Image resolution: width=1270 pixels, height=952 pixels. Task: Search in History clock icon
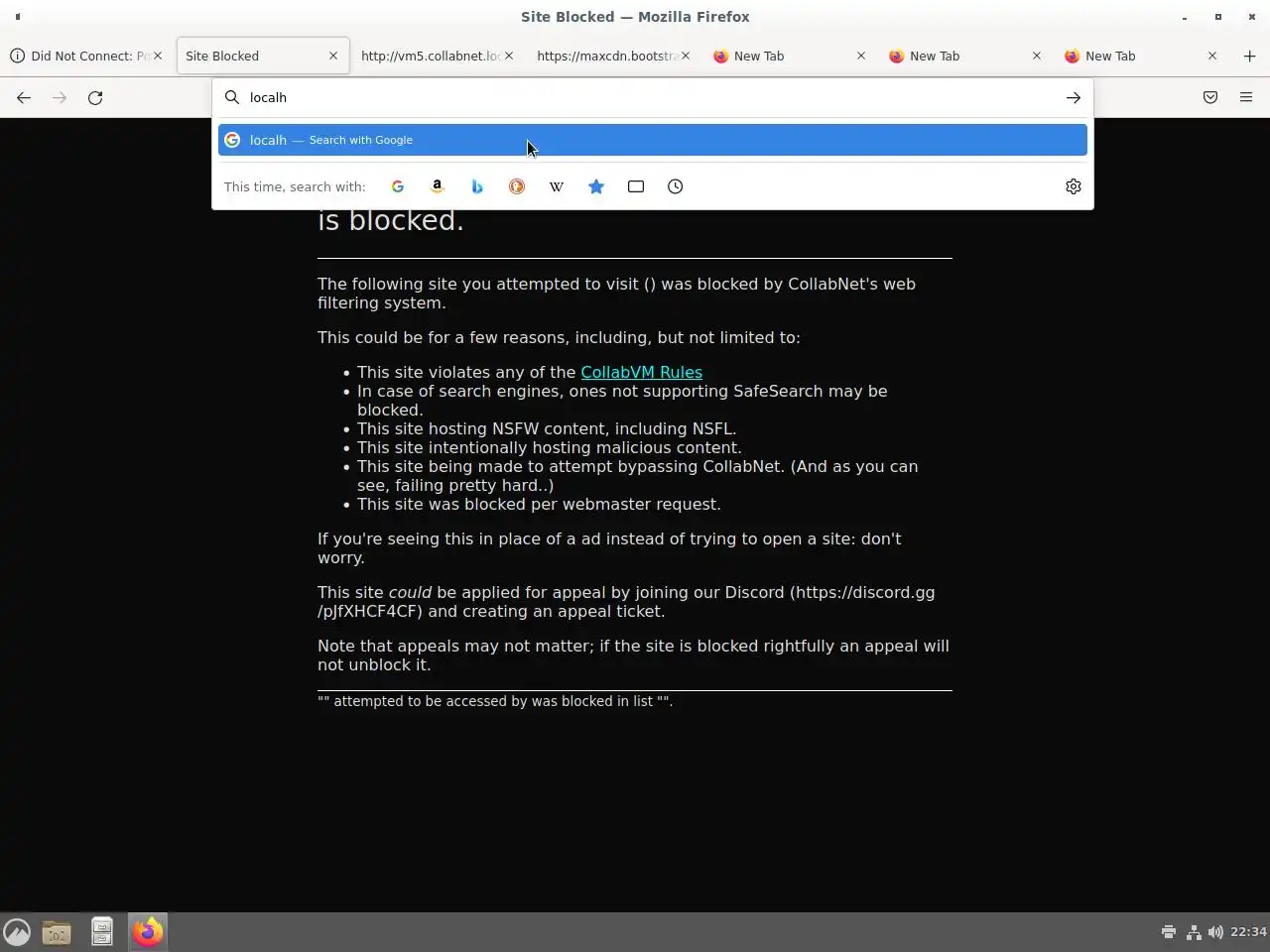point(676,186)
